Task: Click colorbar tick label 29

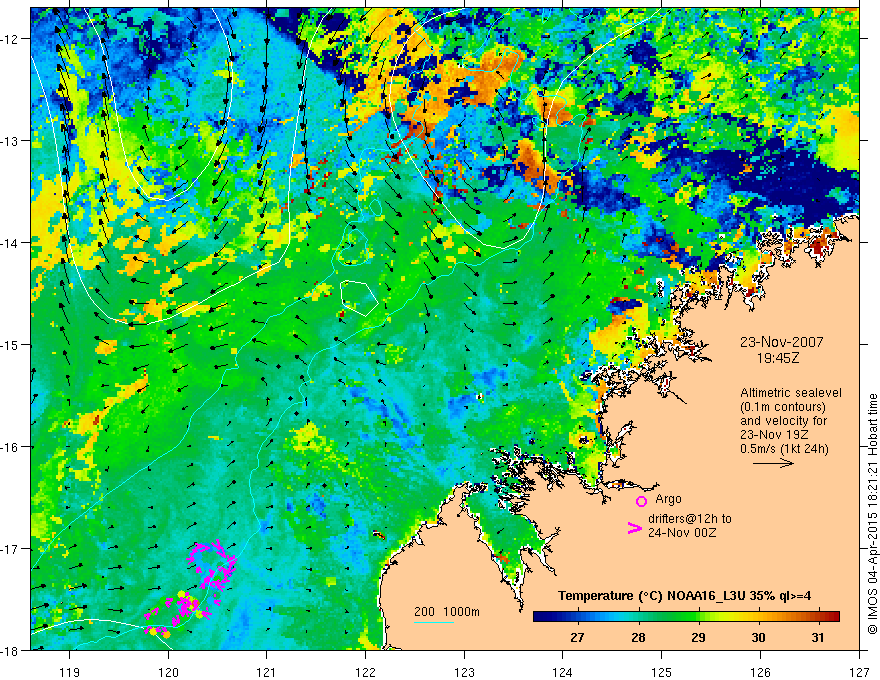Action: click(698, 637)
